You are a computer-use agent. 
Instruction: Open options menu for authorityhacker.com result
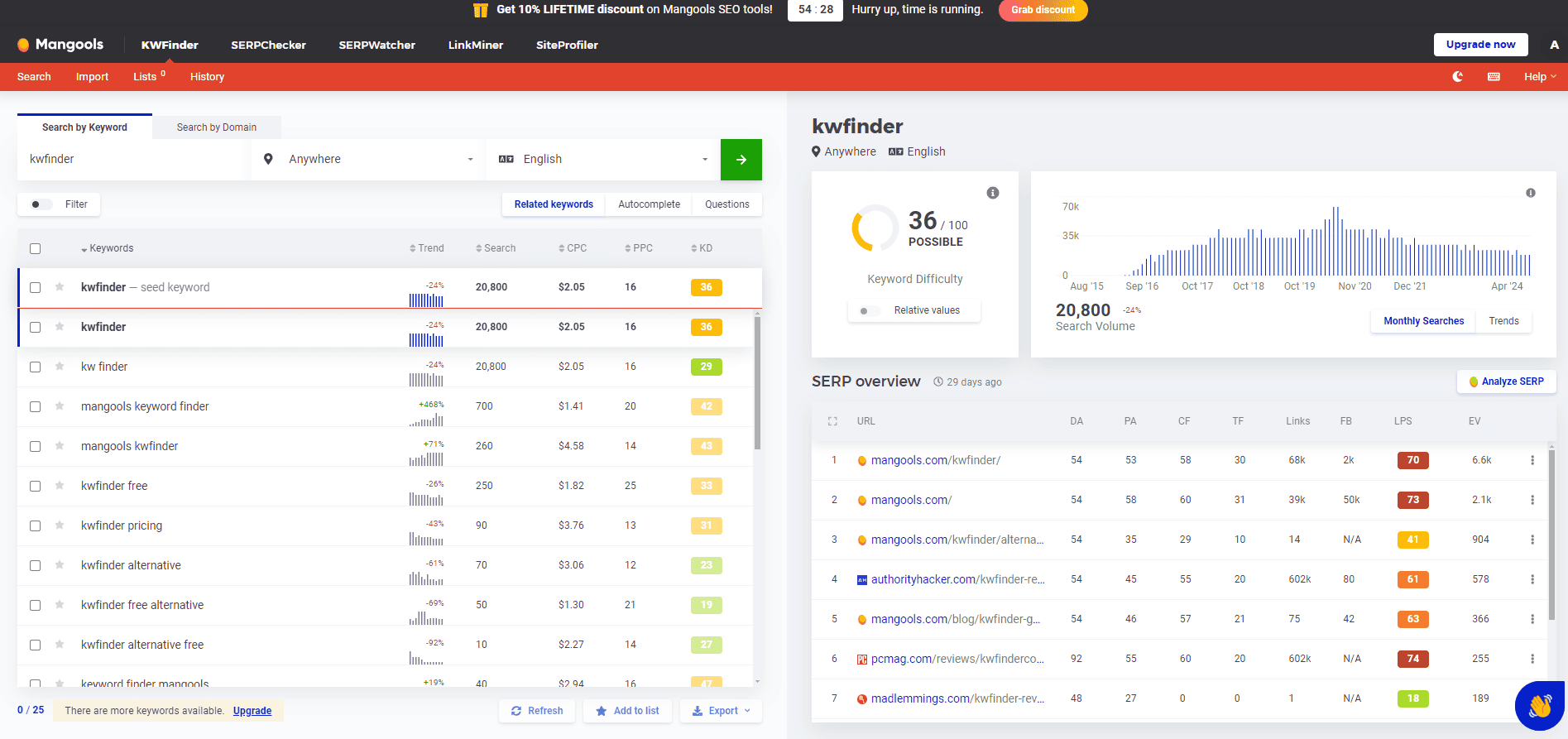tap(1532, 579)
